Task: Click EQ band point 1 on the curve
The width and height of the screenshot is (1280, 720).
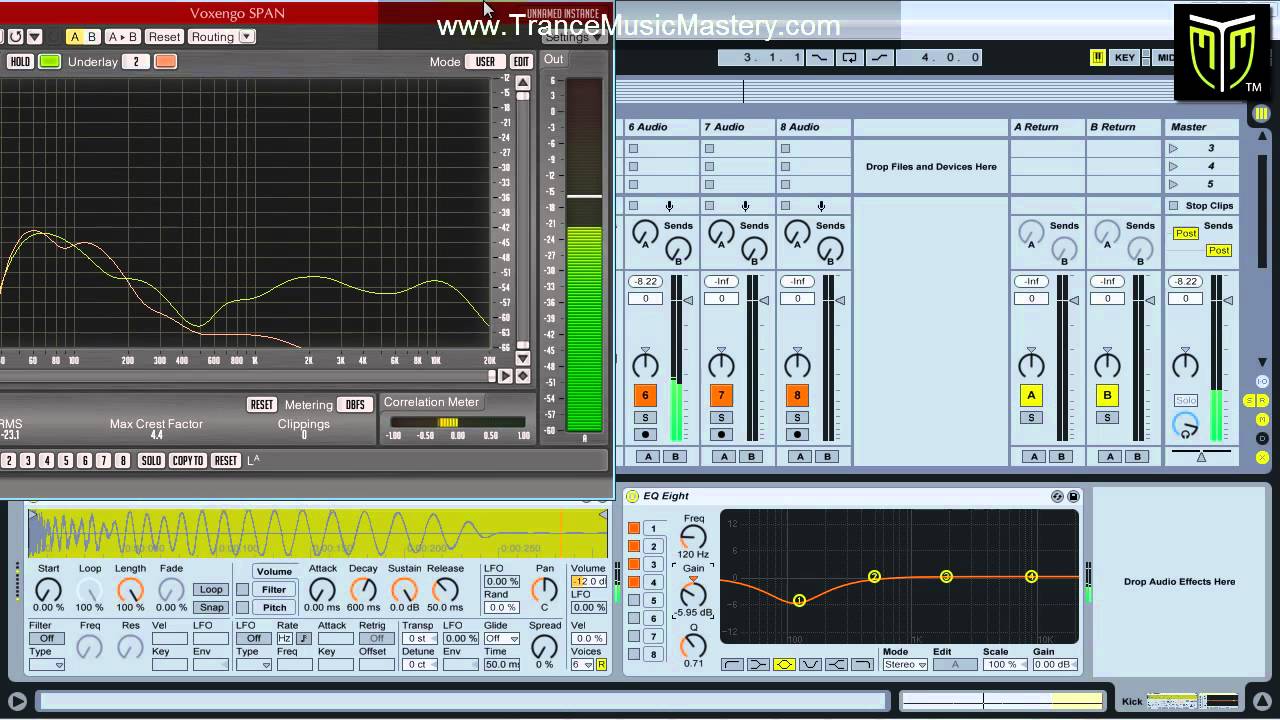Action: (799, 600)
